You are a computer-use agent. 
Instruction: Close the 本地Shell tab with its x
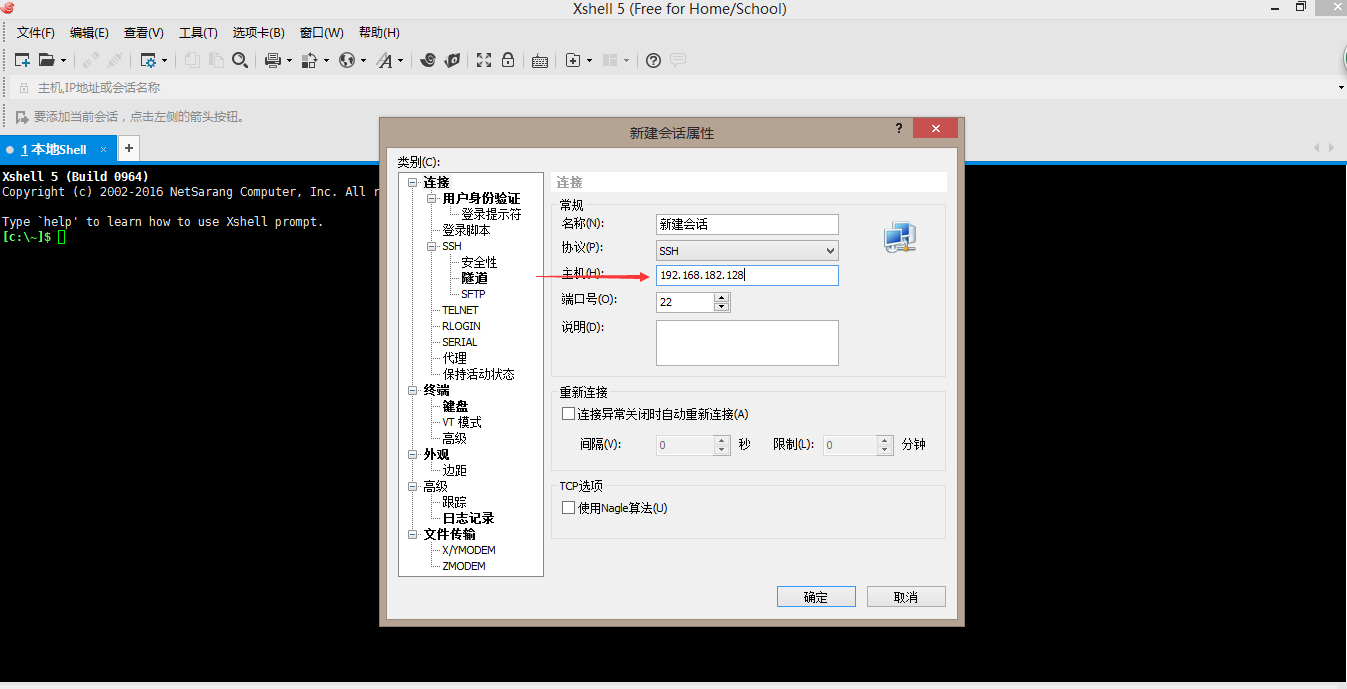point(103,149)
